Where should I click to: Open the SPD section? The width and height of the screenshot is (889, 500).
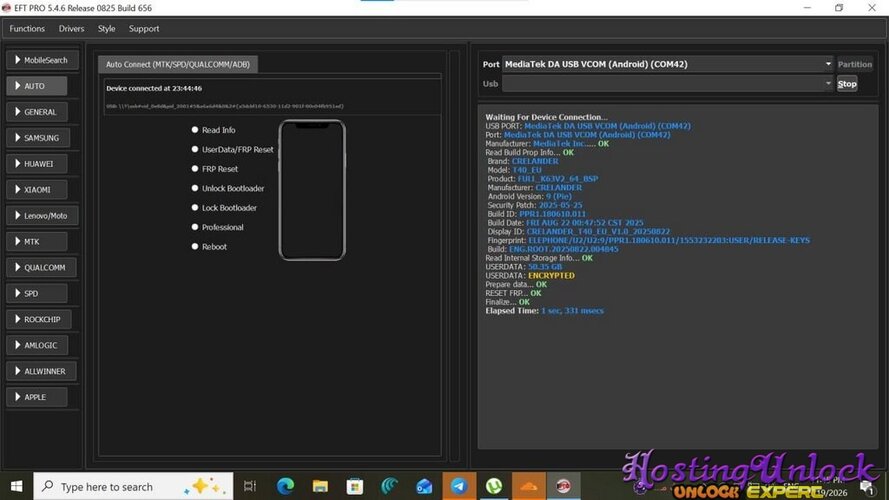point(37,294)
